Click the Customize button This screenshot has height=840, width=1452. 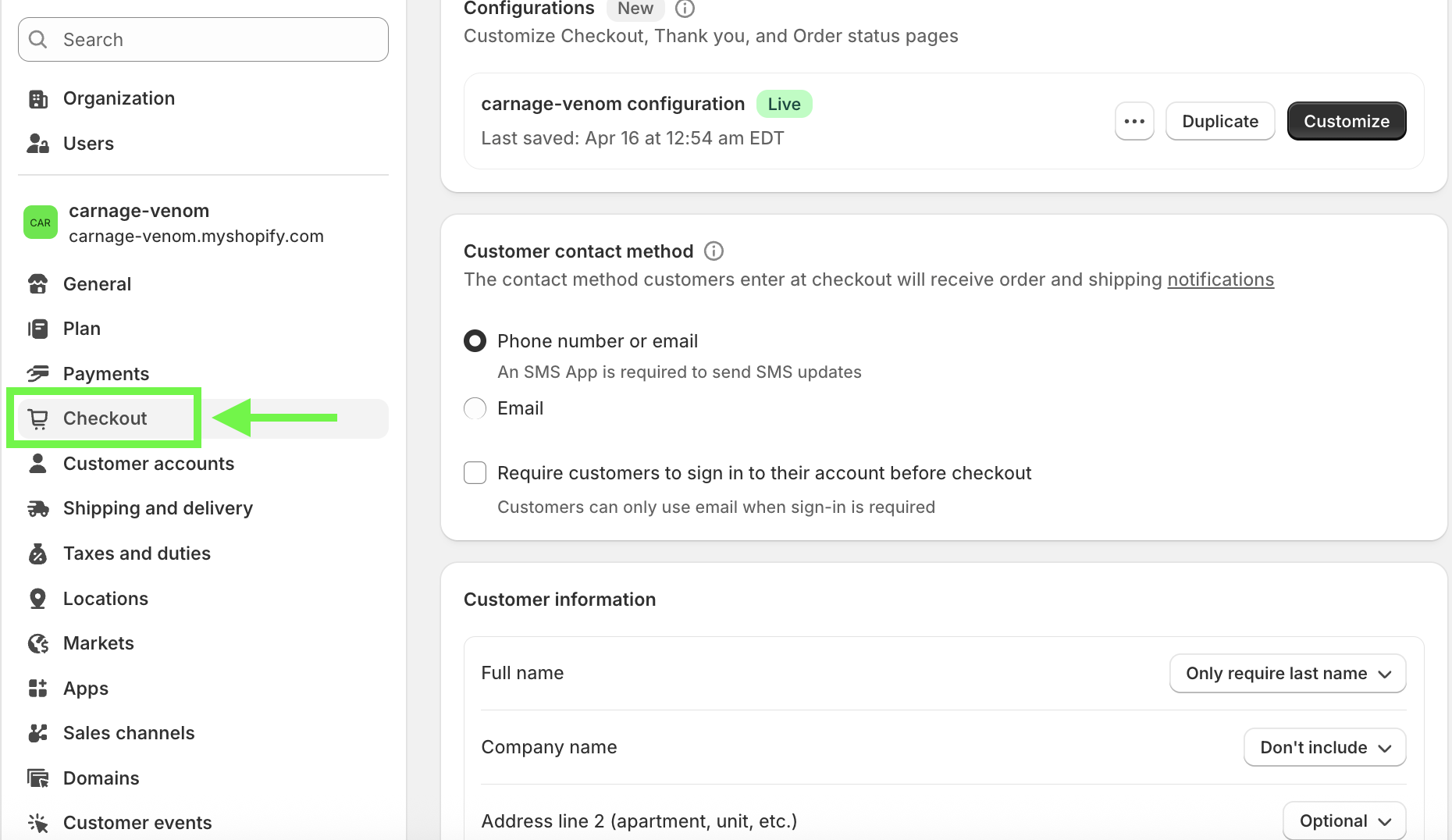(1346, 122)
